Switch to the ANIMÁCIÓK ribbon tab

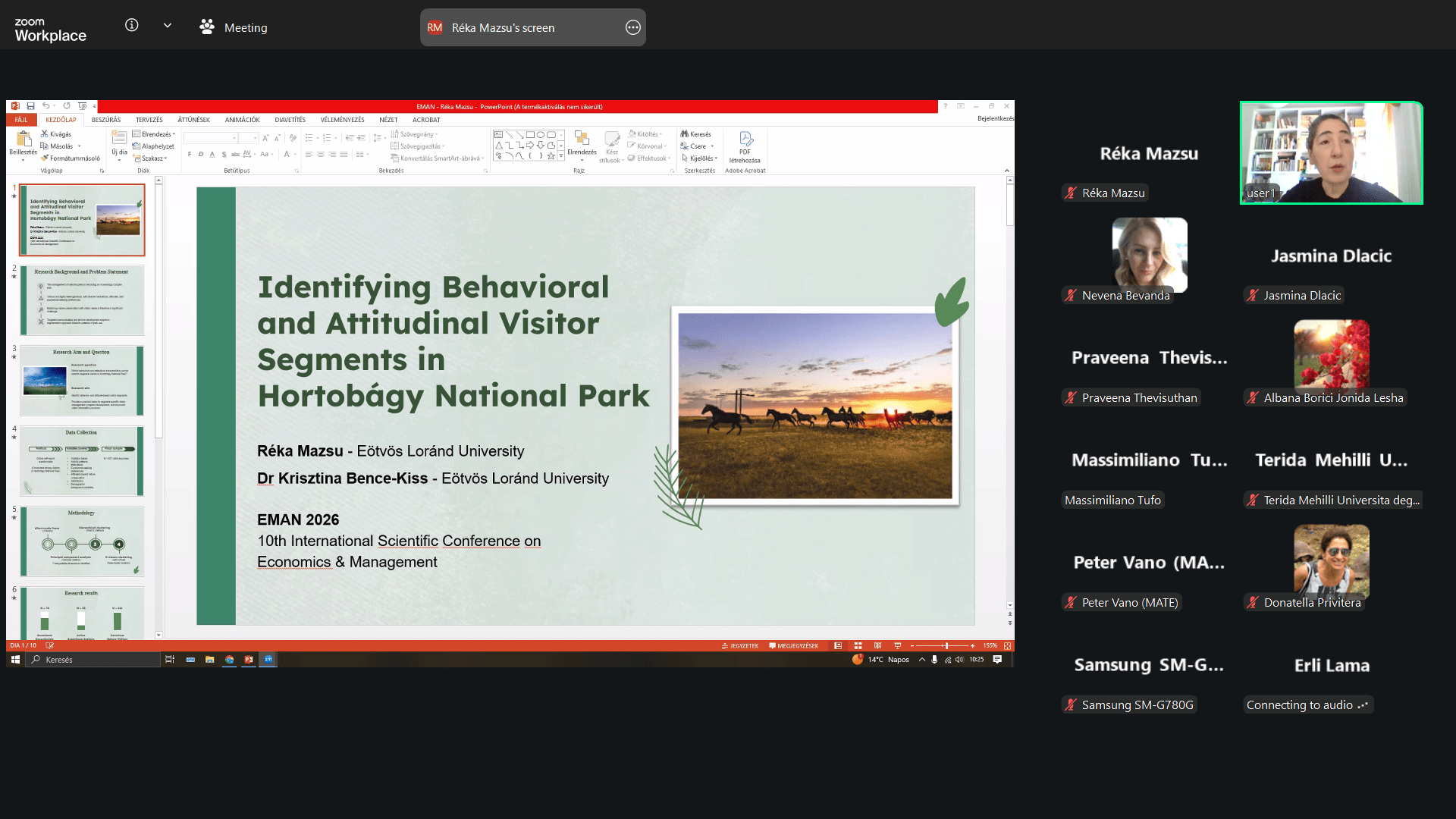click(x=242, y=120)
